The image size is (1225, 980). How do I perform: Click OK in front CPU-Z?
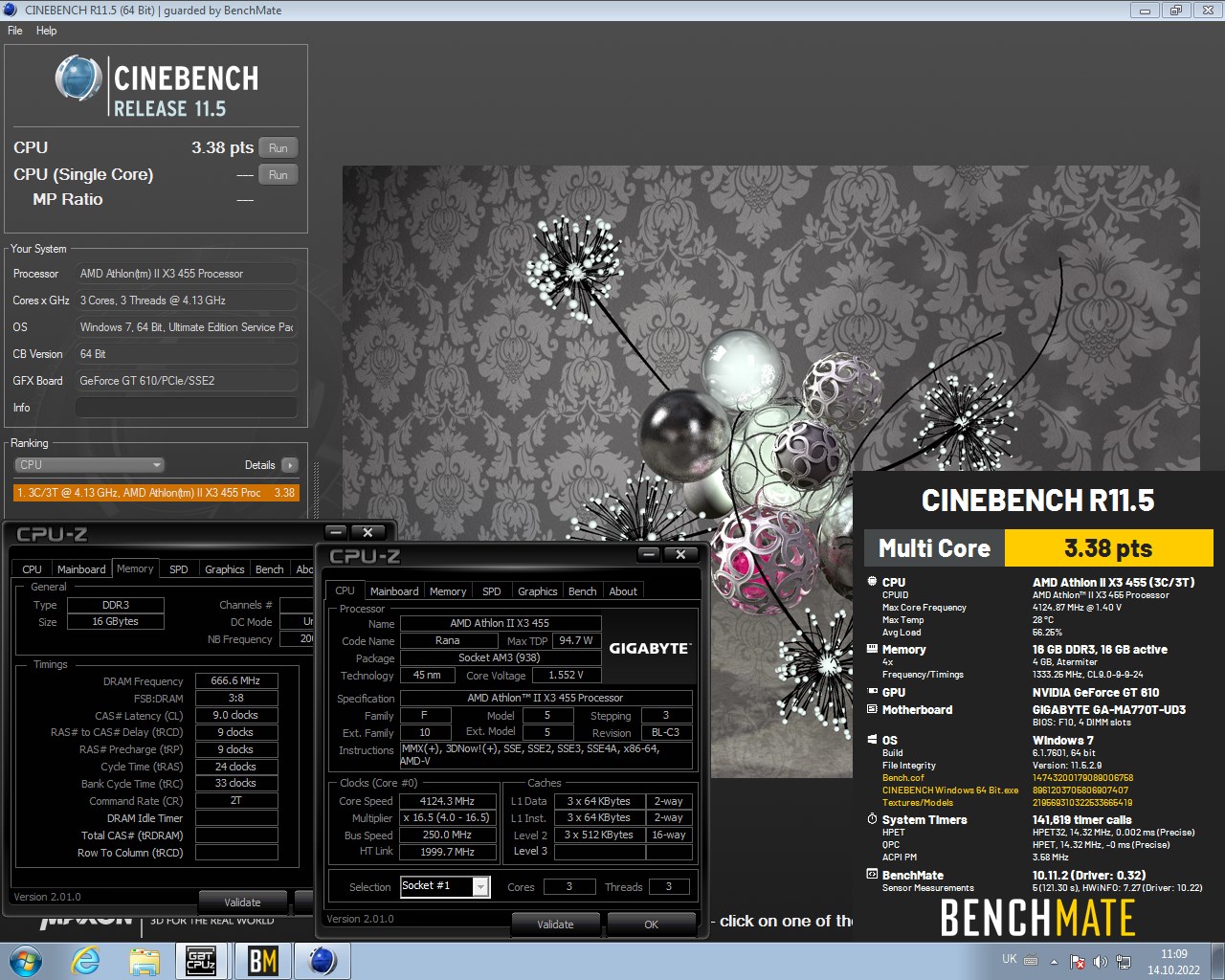click(651, 924)
